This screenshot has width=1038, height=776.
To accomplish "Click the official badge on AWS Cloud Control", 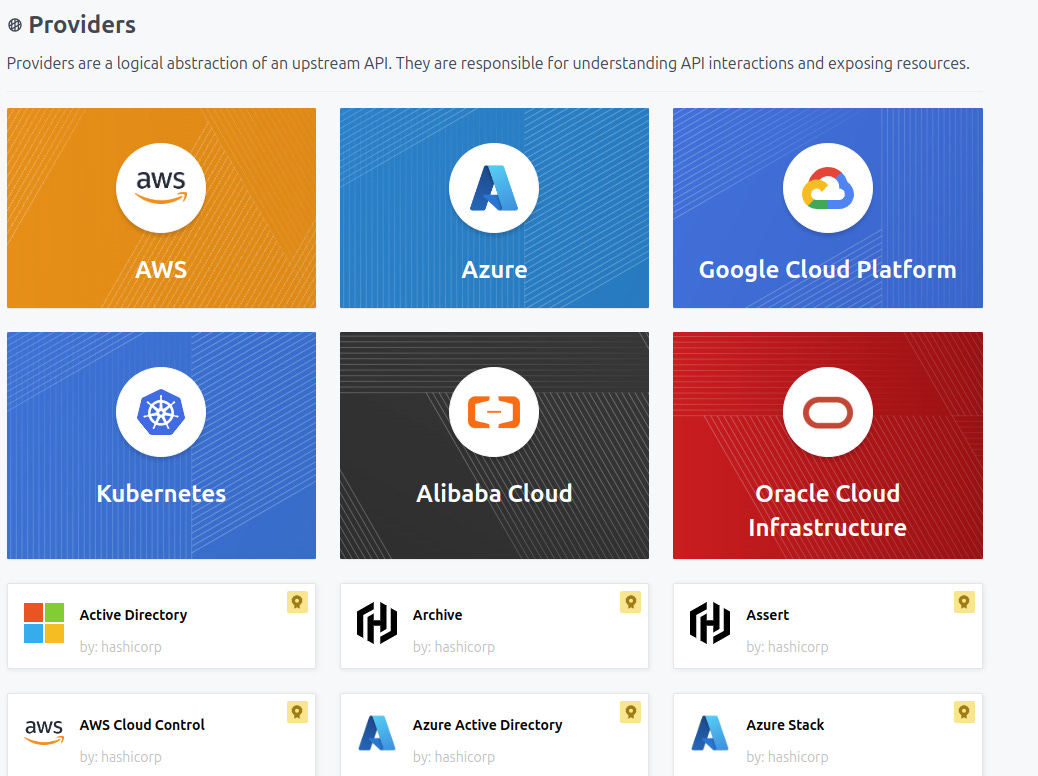I will 297,712.
